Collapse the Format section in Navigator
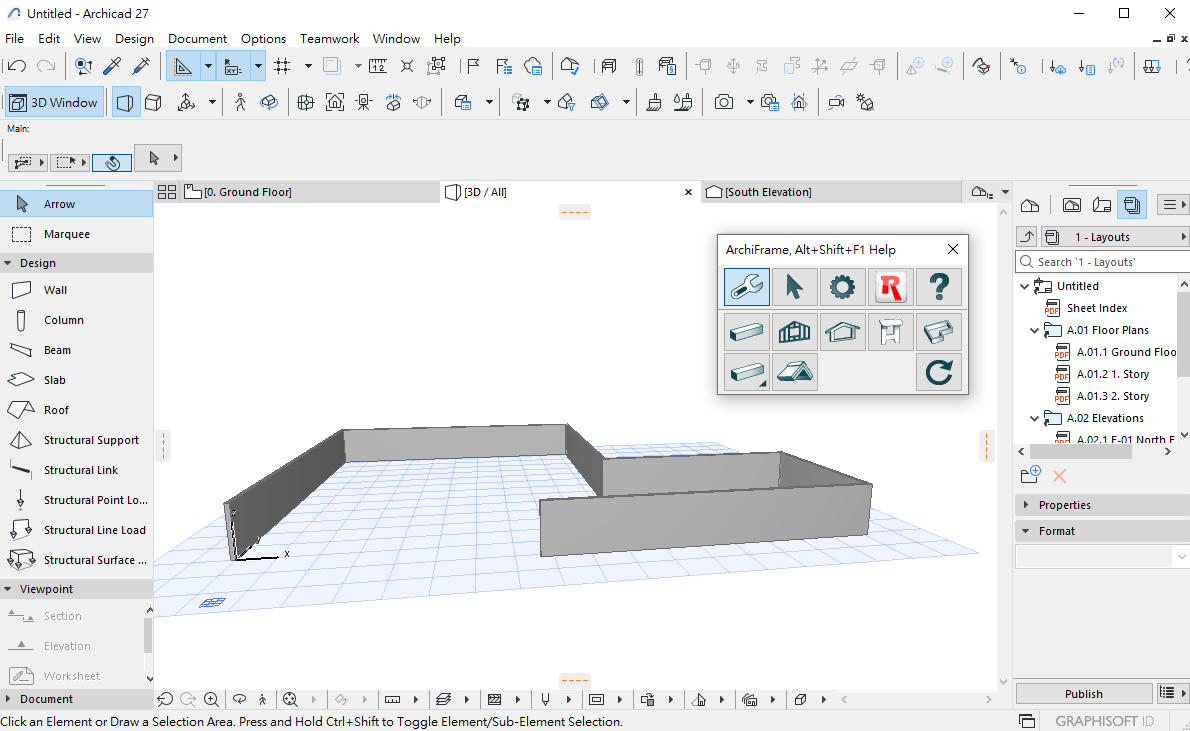Viewport: 1190px width, 731px height. (x=1026, y=531)
